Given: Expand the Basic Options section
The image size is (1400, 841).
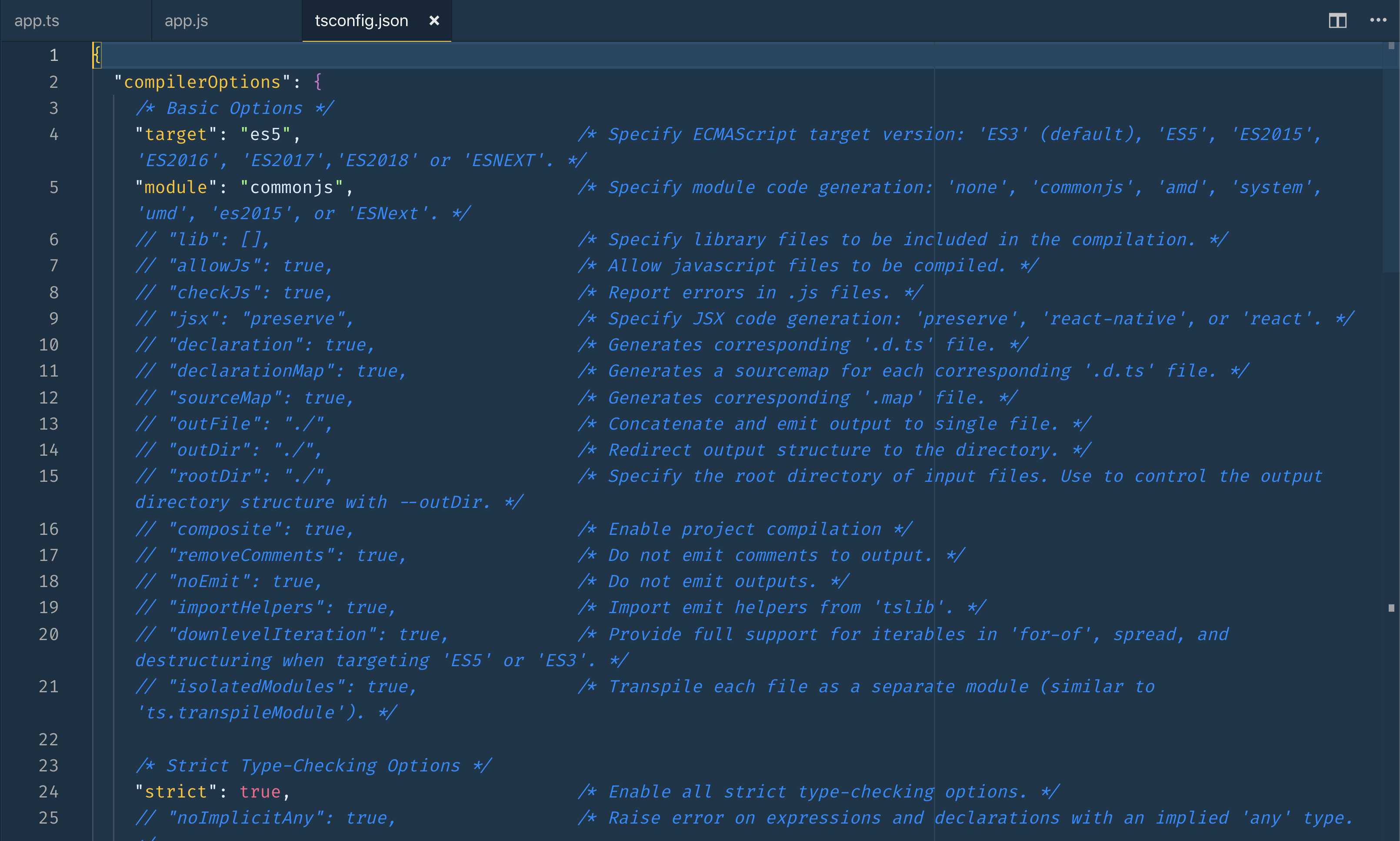Looking at the screenshot, I should point(230,108).
